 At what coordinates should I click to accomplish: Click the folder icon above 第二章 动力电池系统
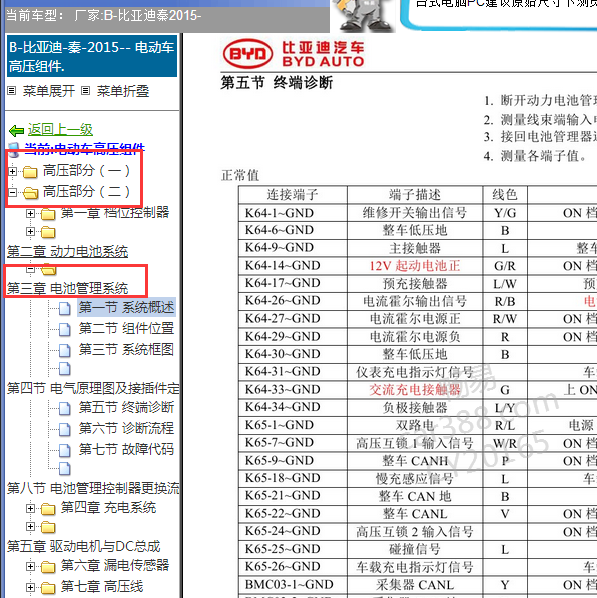pos(48,231)
